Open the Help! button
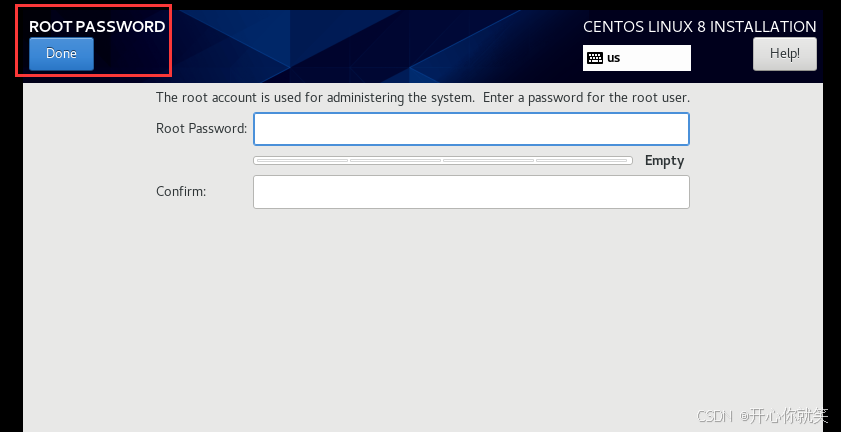 click(x=785, y=54)
